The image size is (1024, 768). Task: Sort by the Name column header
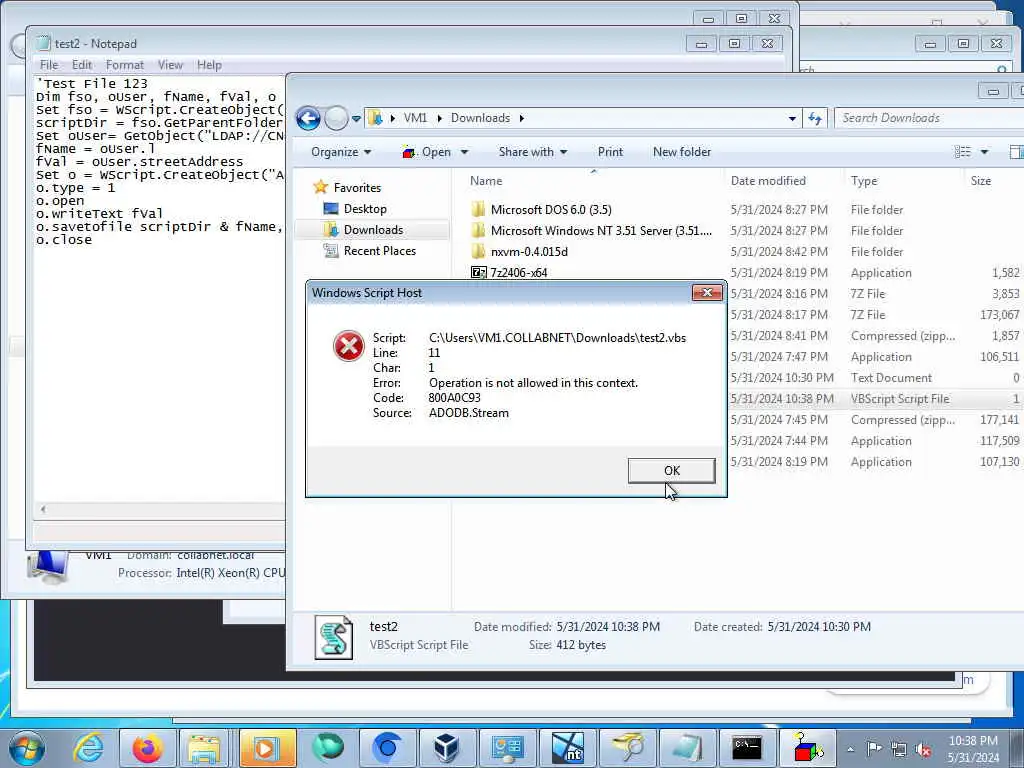coord(486,181)
